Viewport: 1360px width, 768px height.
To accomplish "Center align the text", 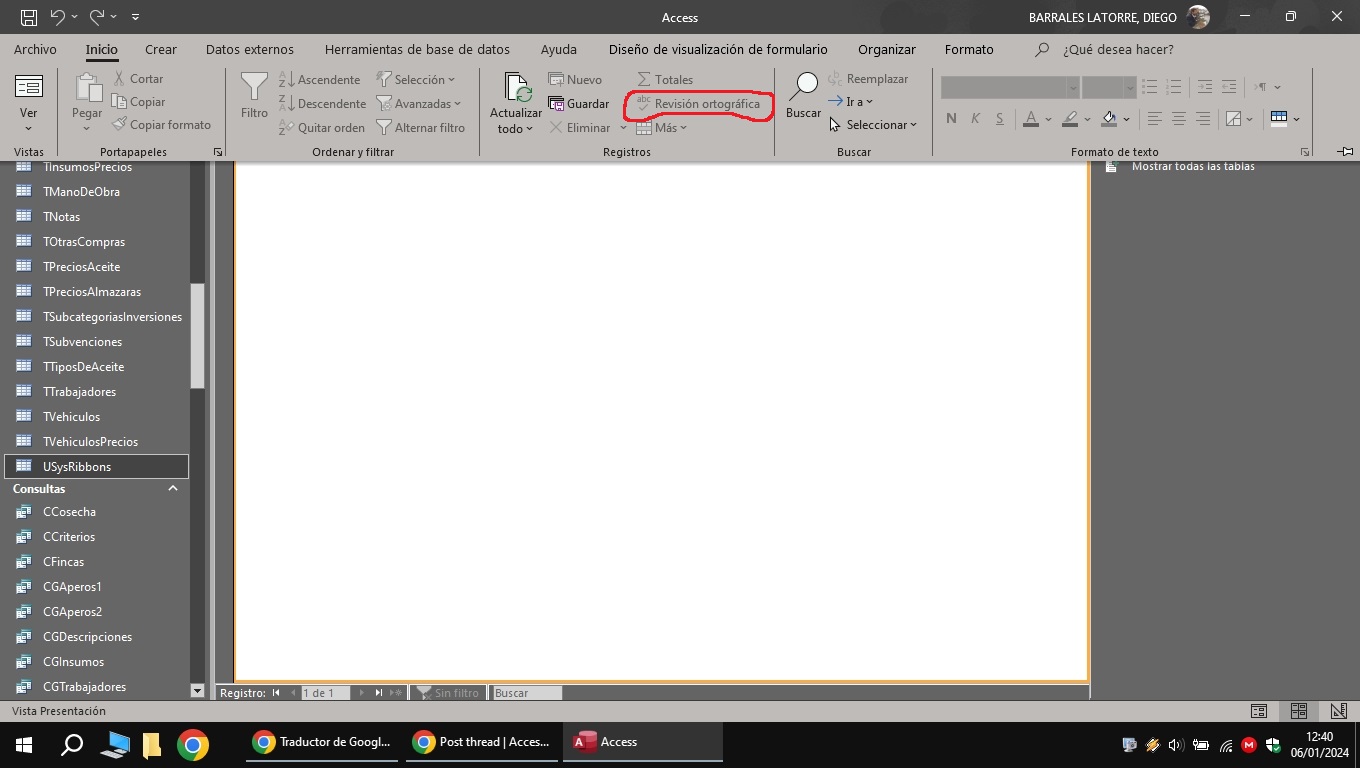I will tap(1178, 118).
